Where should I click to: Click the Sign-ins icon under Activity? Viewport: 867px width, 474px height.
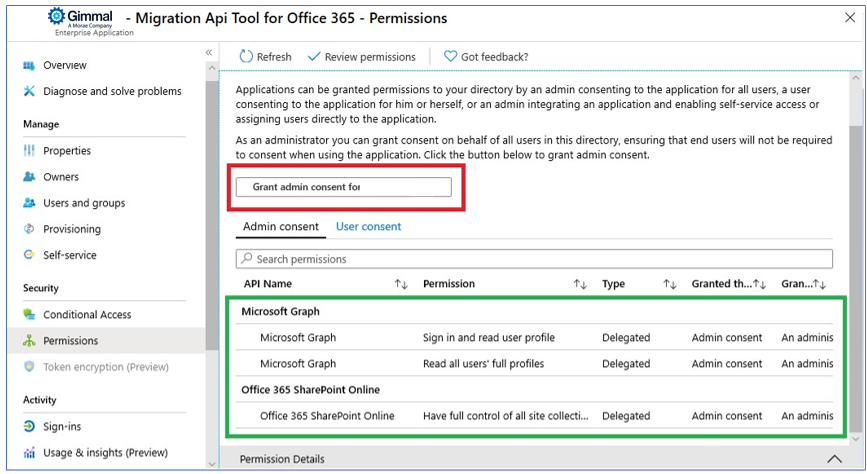click(x=28, y=427)
